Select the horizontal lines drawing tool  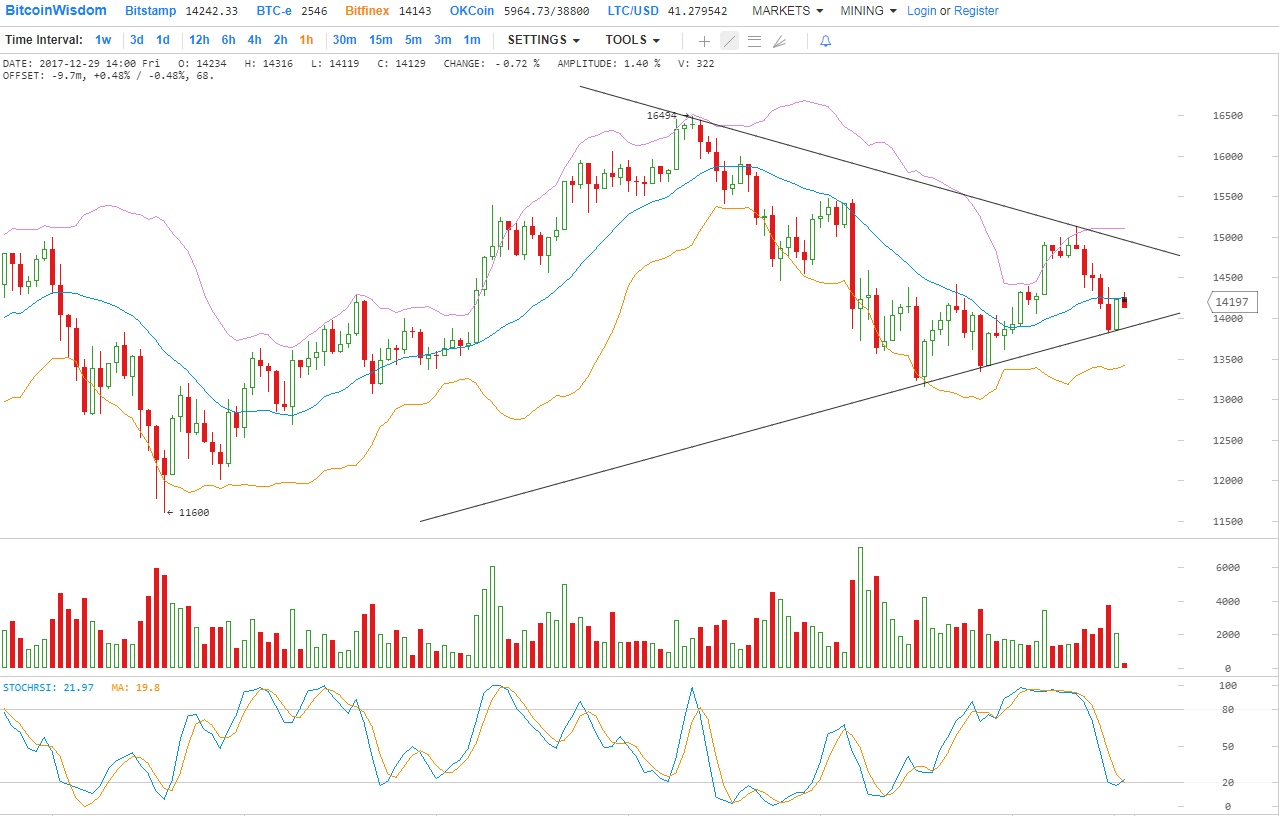[754, 41]
